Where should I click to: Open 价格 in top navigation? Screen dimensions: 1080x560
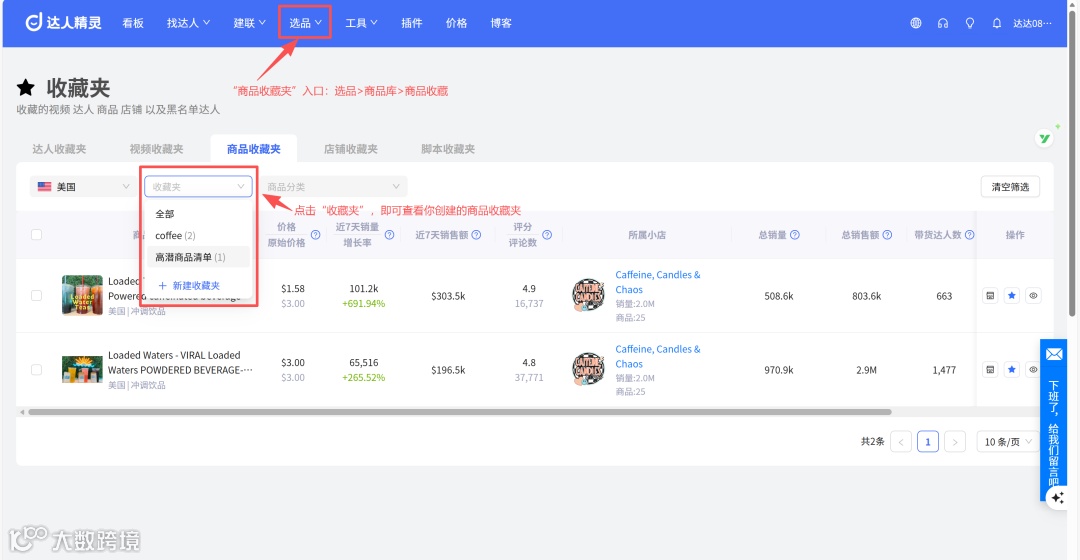pyautogui.click(x=456, y=23)
